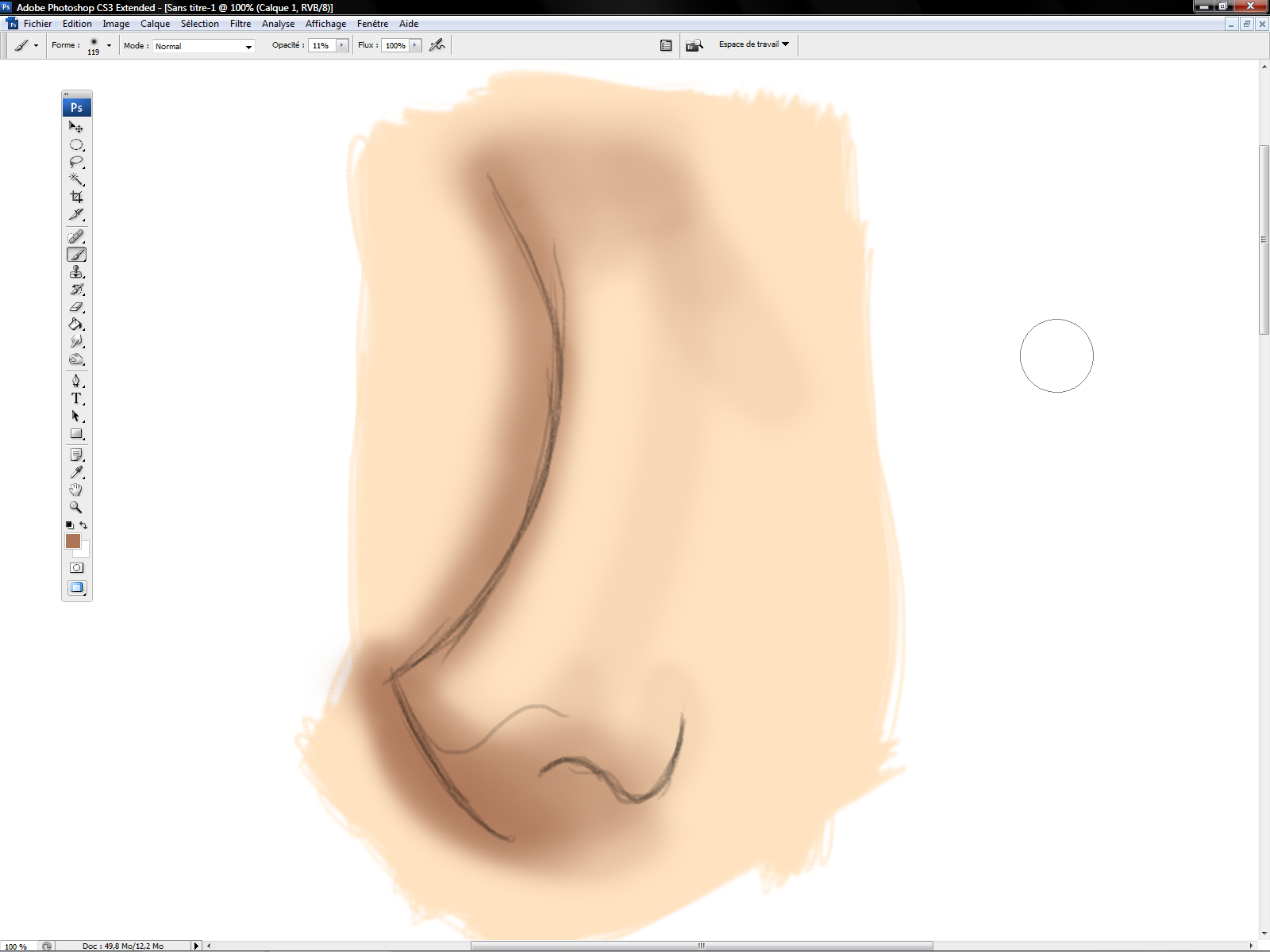Viewport: 1270px width, 952px height.
Task: Select the Clone Stamp tool
Action: pyautogui.click(x=76, y=272)
